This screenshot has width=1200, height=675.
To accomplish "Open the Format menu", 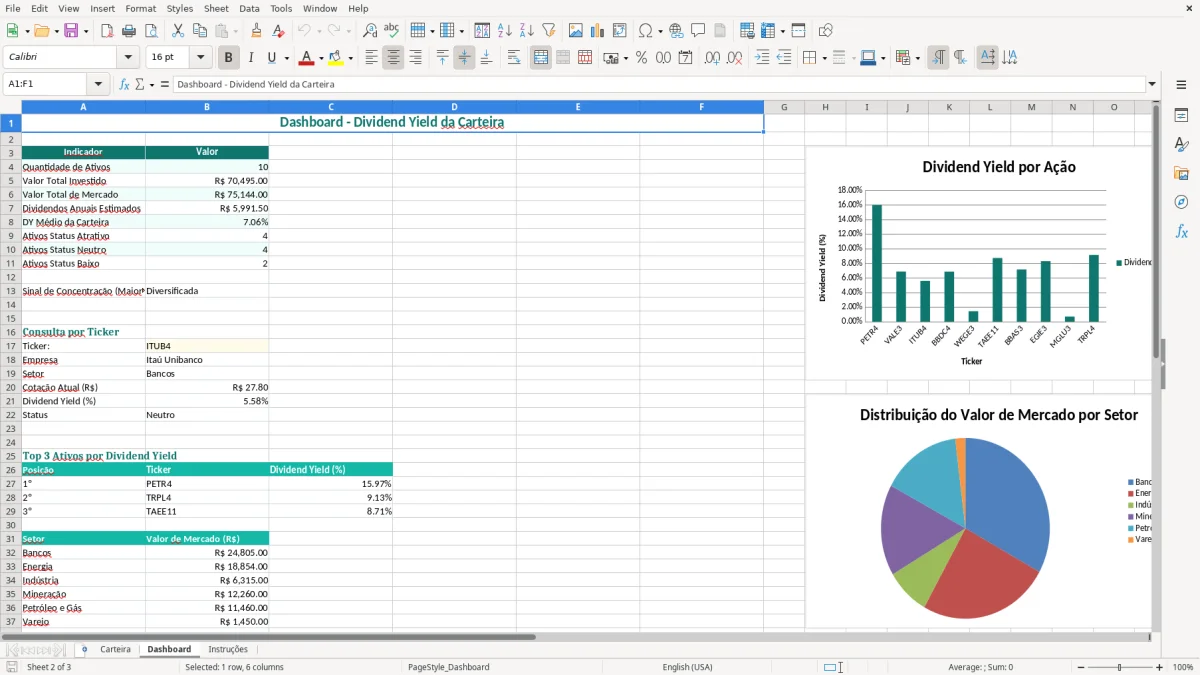I will [140, 8].
